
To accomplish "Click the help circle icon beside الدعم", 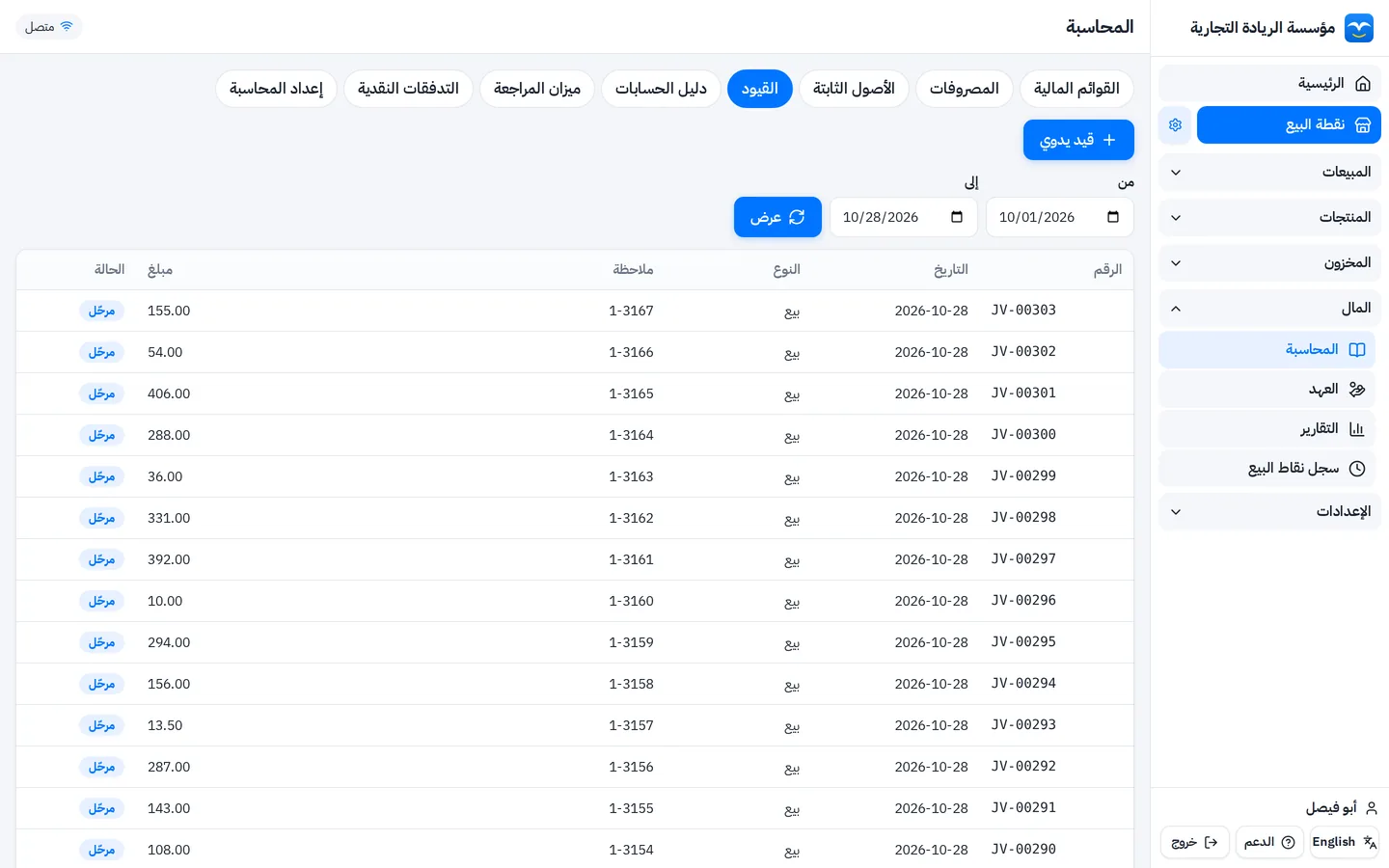I will (1288, 842).
